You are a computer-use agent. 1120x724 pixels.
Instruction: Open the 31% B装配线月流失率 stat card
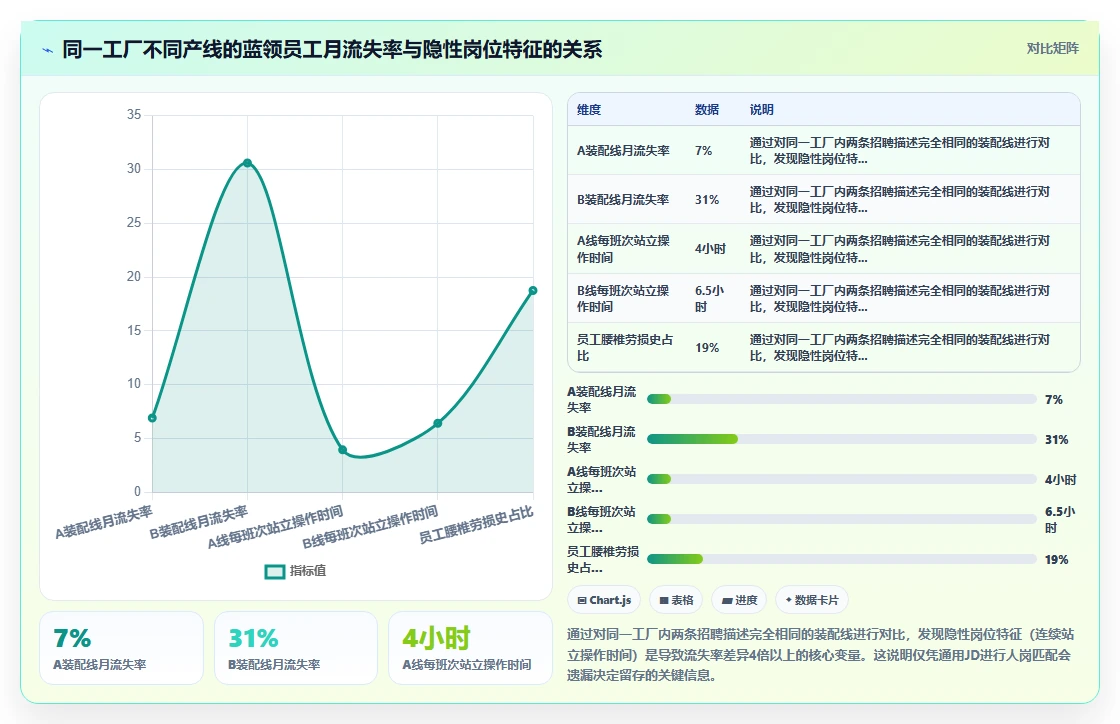click(x=296, y=648)
